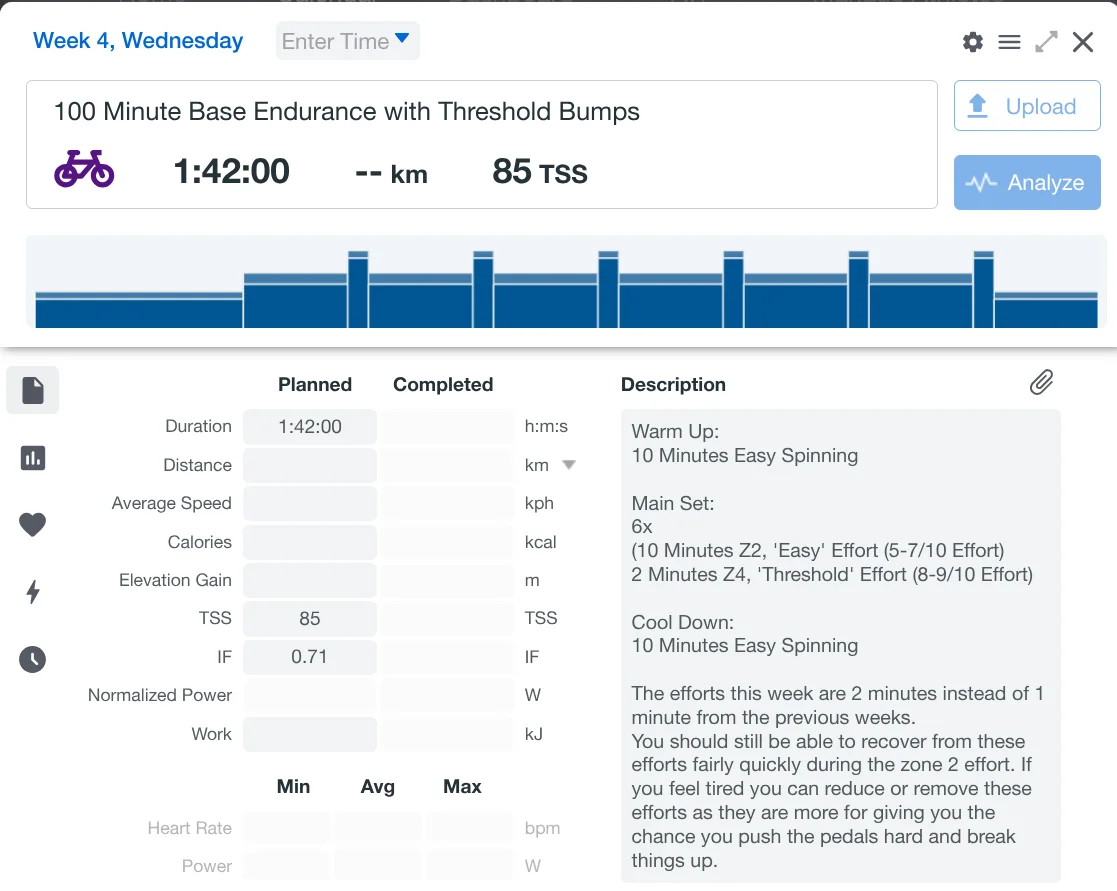This screenshot has width=1117, height=891.
Task: Select the heart rate sidebar icon
Action: pos(33,525)
